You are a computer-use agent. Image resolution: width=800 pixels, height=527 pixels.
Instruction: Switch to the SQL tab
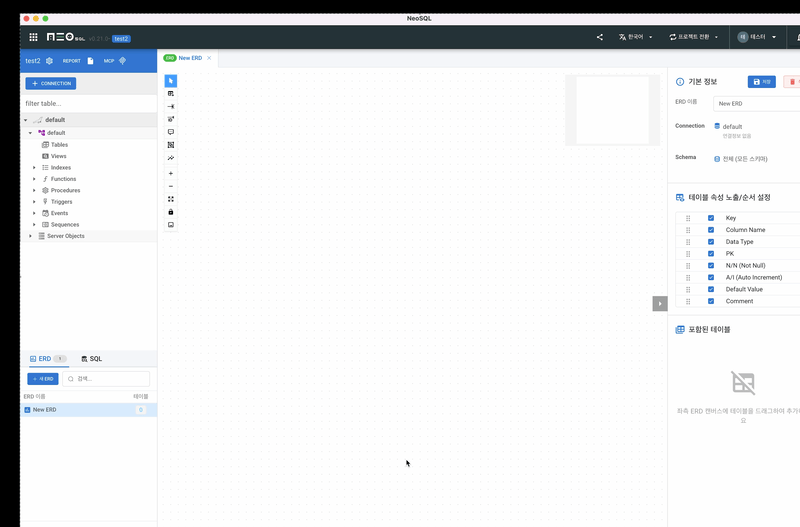click(91, 358)
